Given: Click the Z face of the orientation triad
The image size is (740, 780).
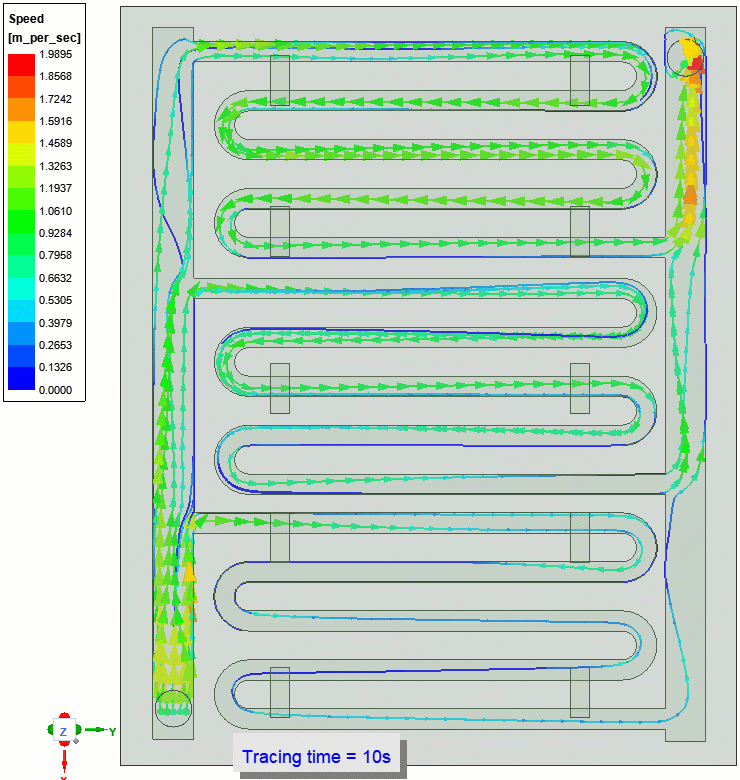Looking at the screenshot, I should click(x=64, y=731).
